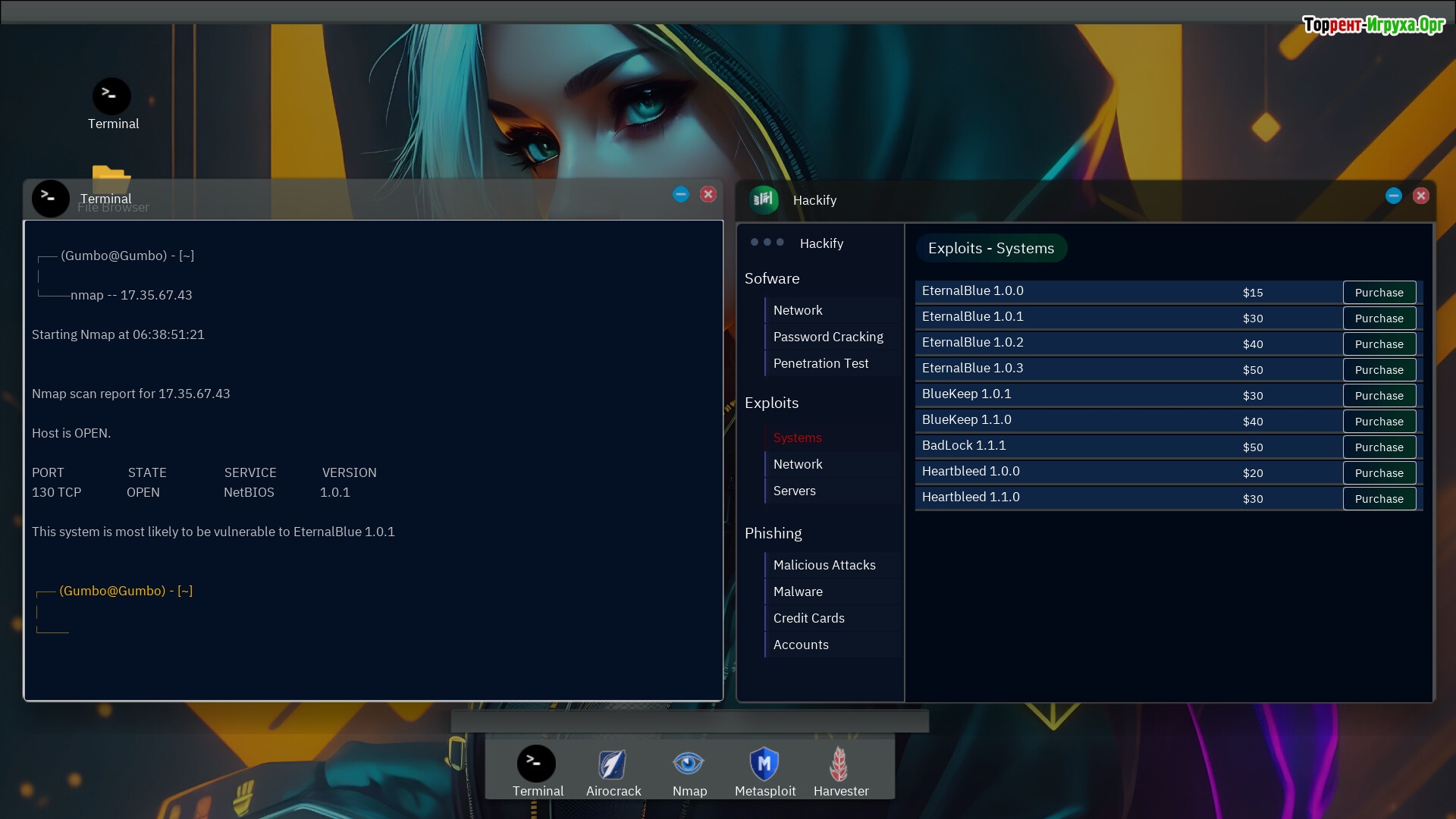Open Penetration Test category
This screenshot has width=1456, height=819.
tap(821, 363)
